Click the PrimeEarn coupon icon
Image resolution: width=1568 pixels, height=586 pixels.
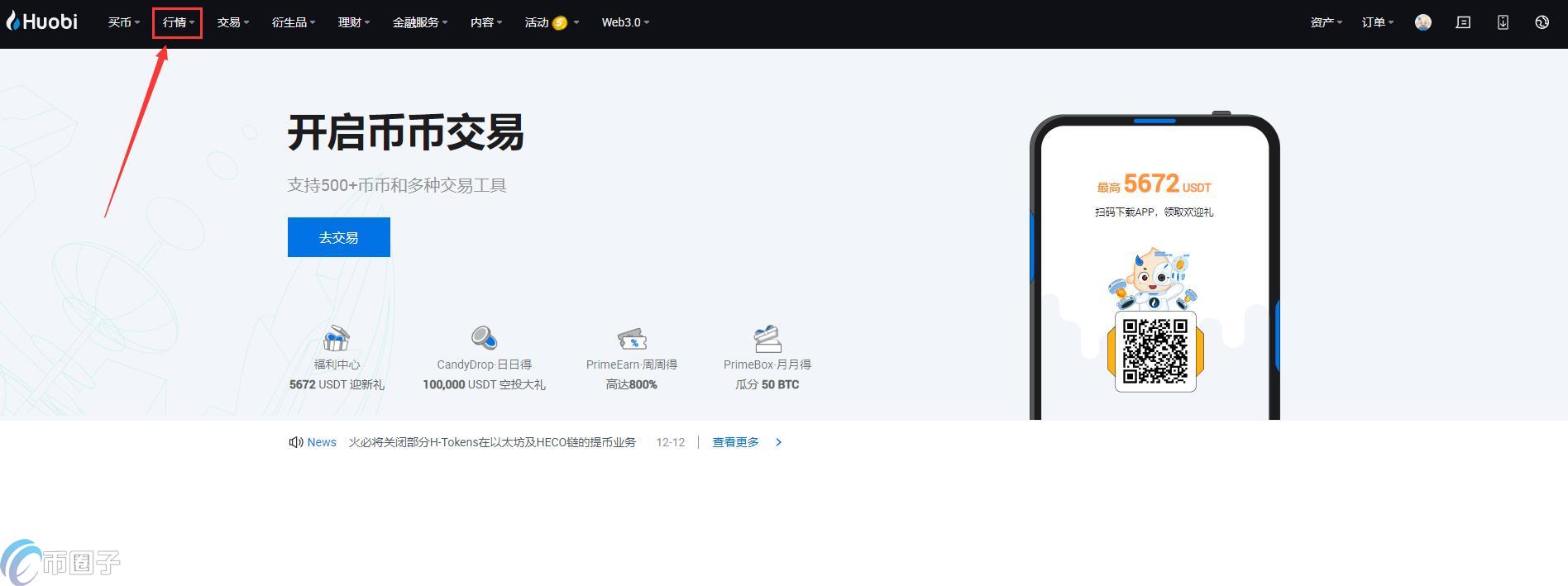(x=632, y=338)
